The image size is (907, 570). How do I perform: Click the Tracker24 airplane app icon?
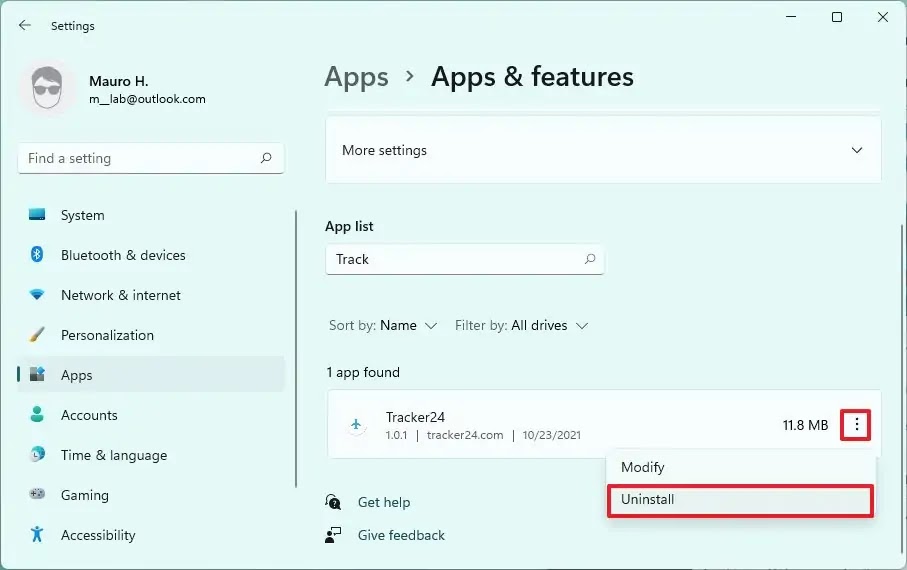pyautogui.click(x=356, y=425)
